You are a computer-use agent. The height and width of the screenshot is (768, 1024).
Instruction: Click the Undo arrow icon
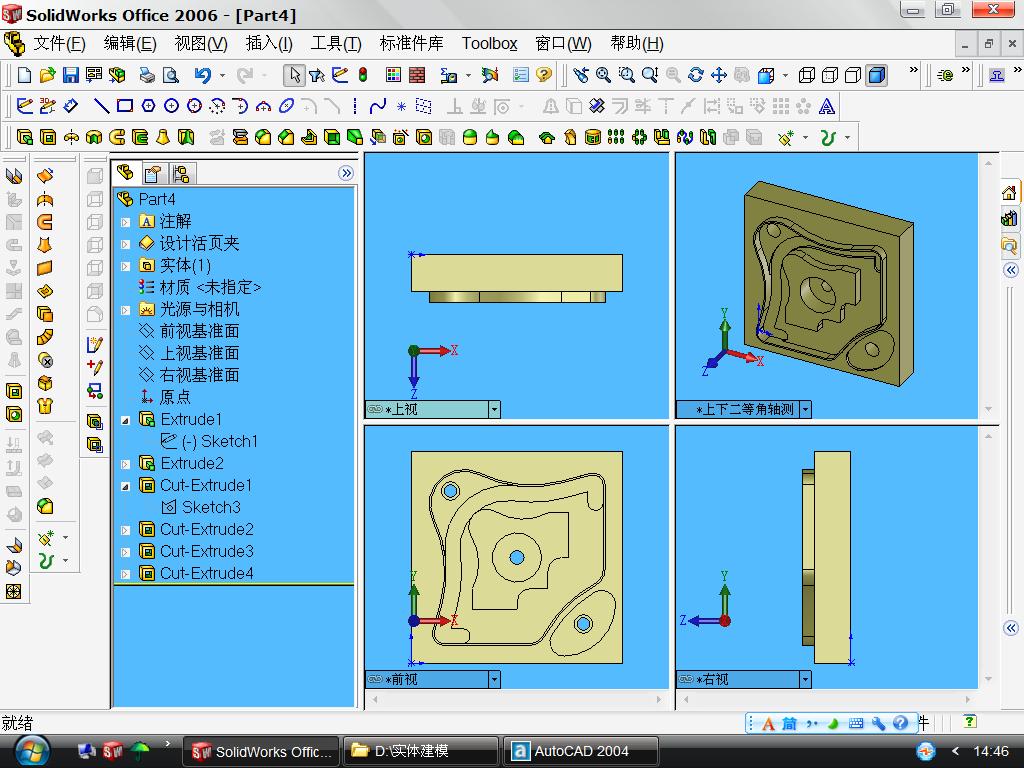tap(202, 75)
